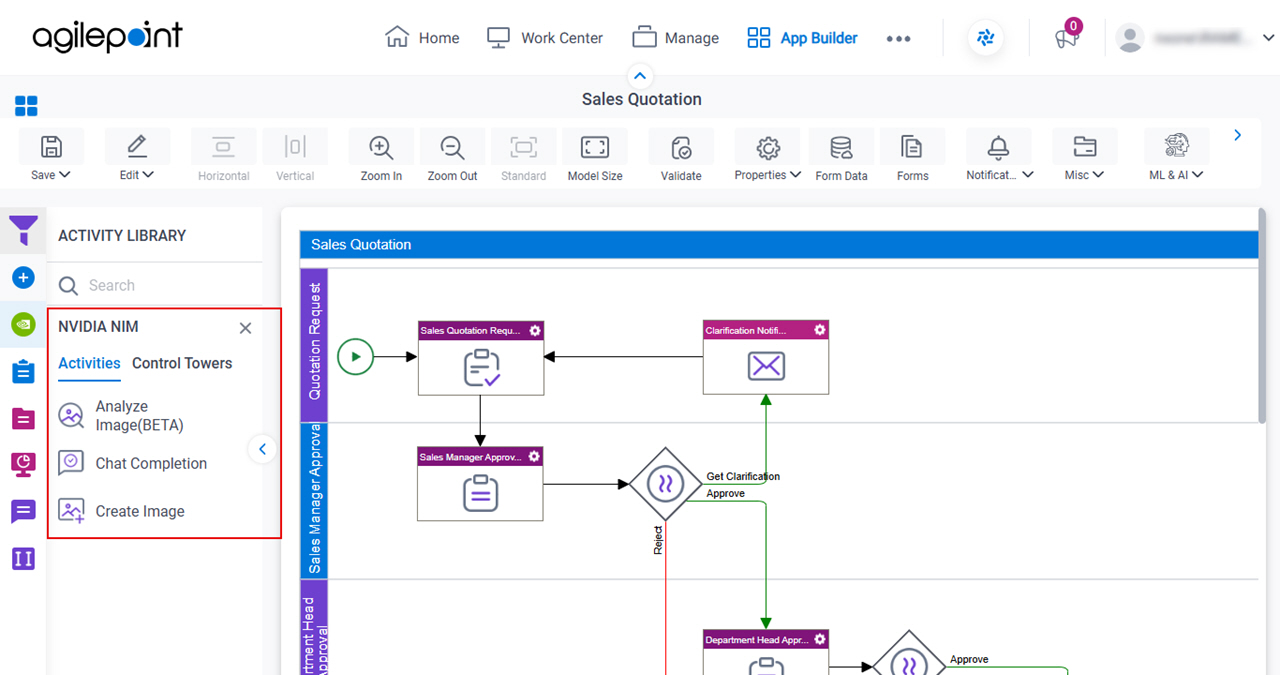Expand the Save dropdown arrow
Screen dimensions: 1280x675
[x=65, y=175]
